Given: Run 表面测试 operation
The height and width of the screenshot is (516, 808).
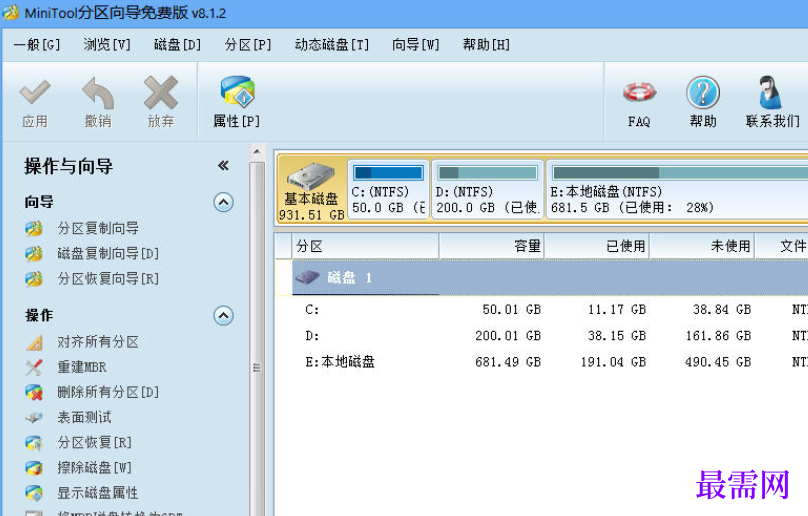Looking at the screenshot, I should point(85,418).
